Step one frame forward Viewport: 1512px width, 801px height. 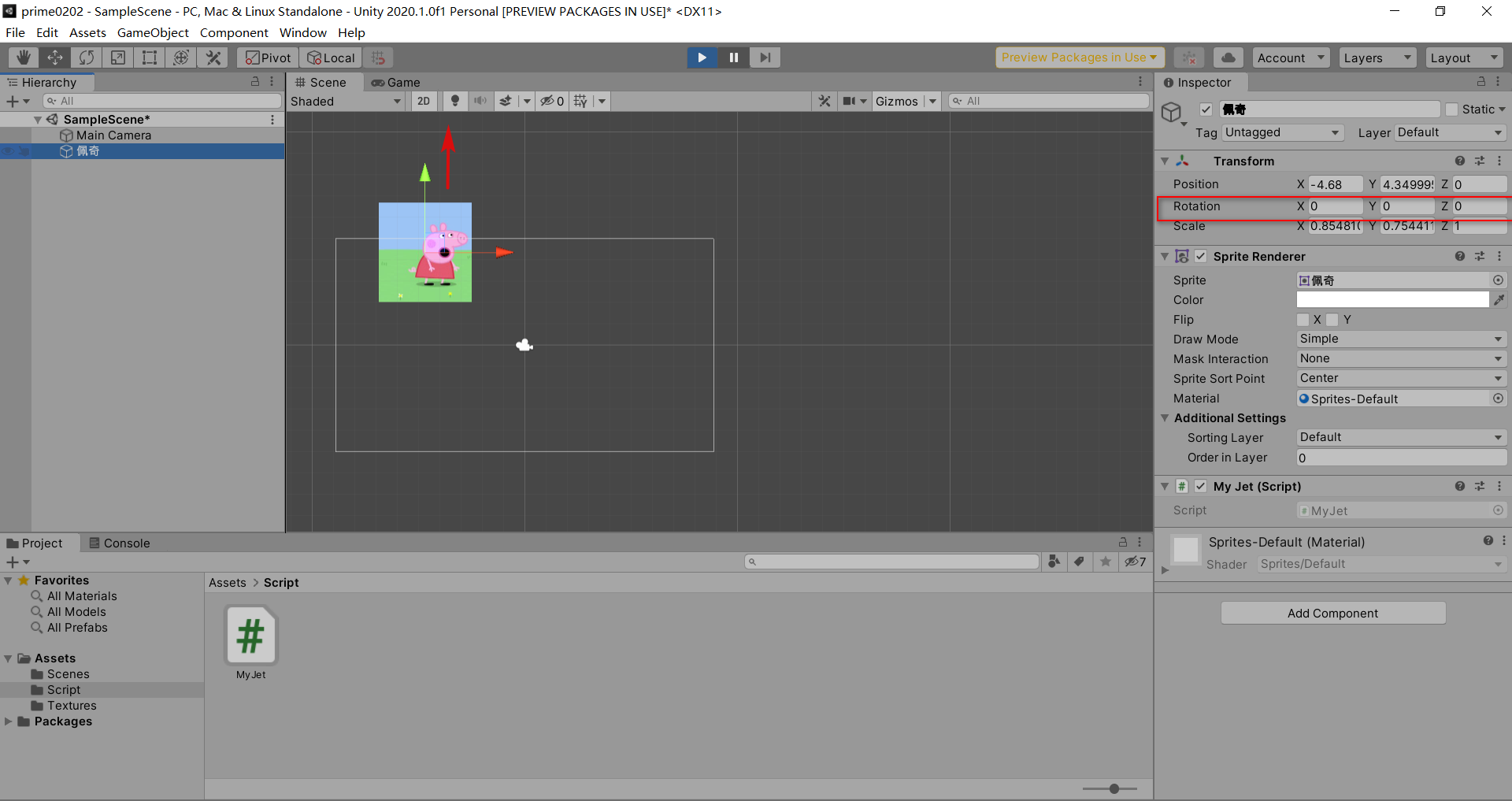click(765, 57)
